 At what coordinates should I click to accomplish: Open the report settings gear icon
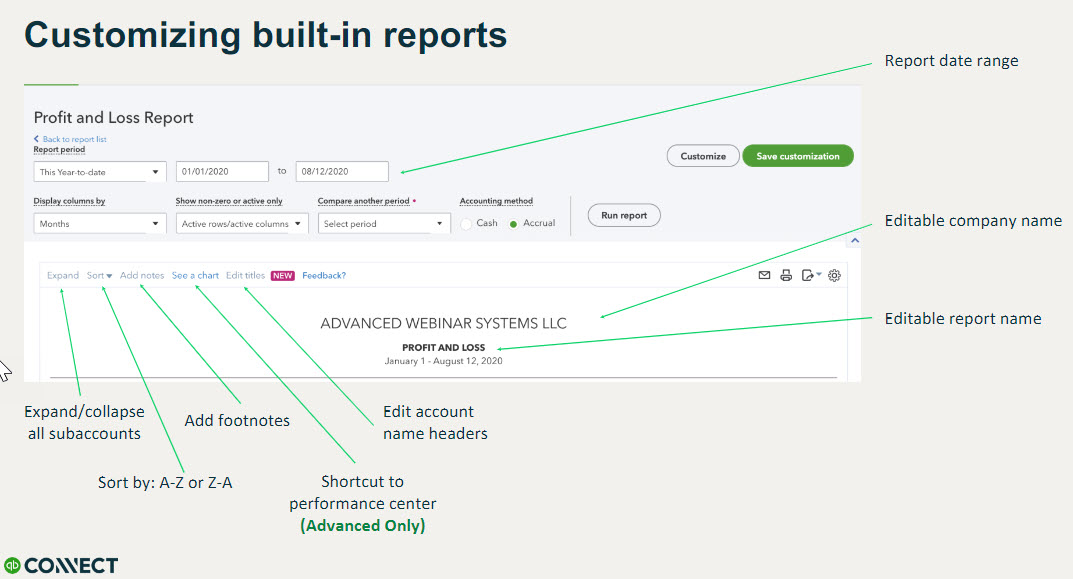(x=834, y=275)
